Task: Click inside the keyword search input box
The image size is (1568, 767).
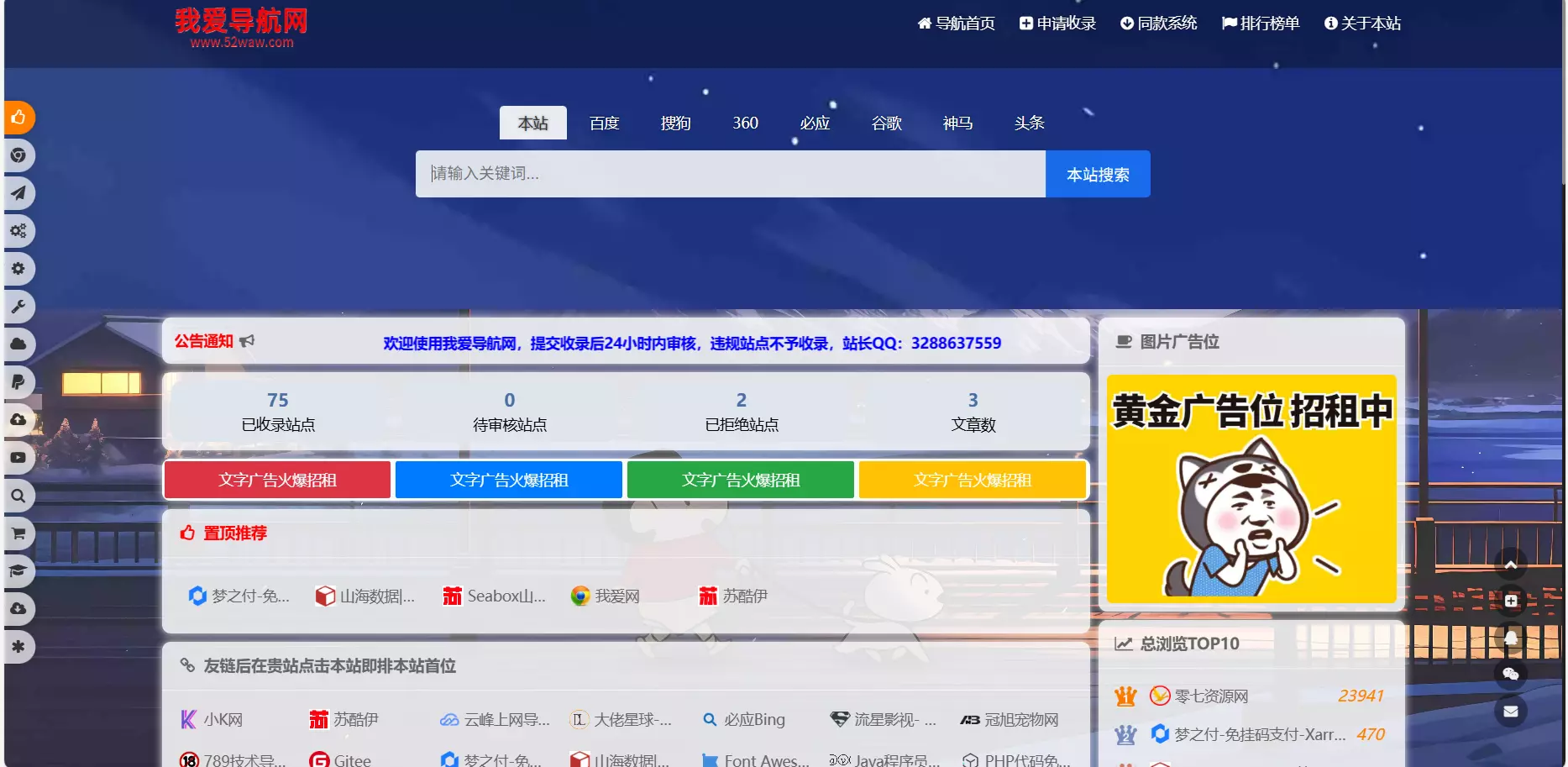Action: coord(730,174)
